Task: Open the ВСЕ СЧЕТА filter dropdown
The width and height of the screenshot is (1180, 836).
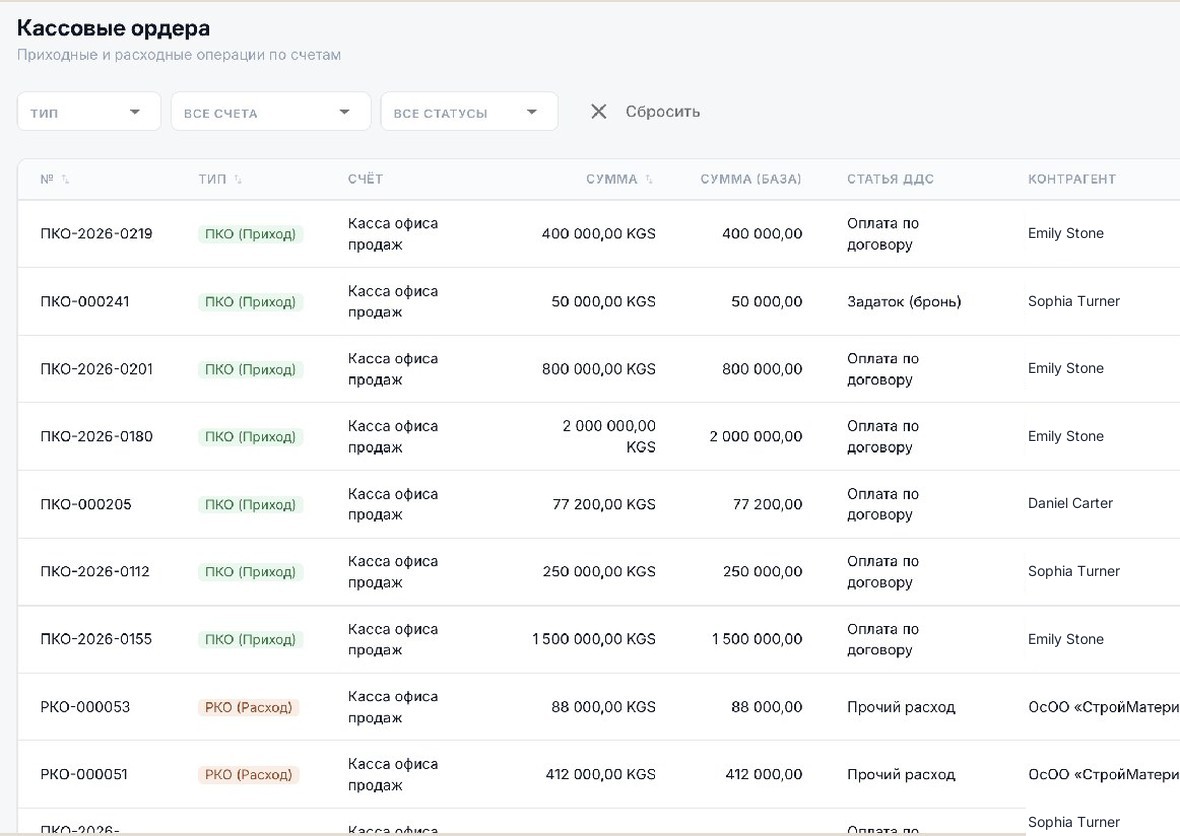Action: (271, 111)
